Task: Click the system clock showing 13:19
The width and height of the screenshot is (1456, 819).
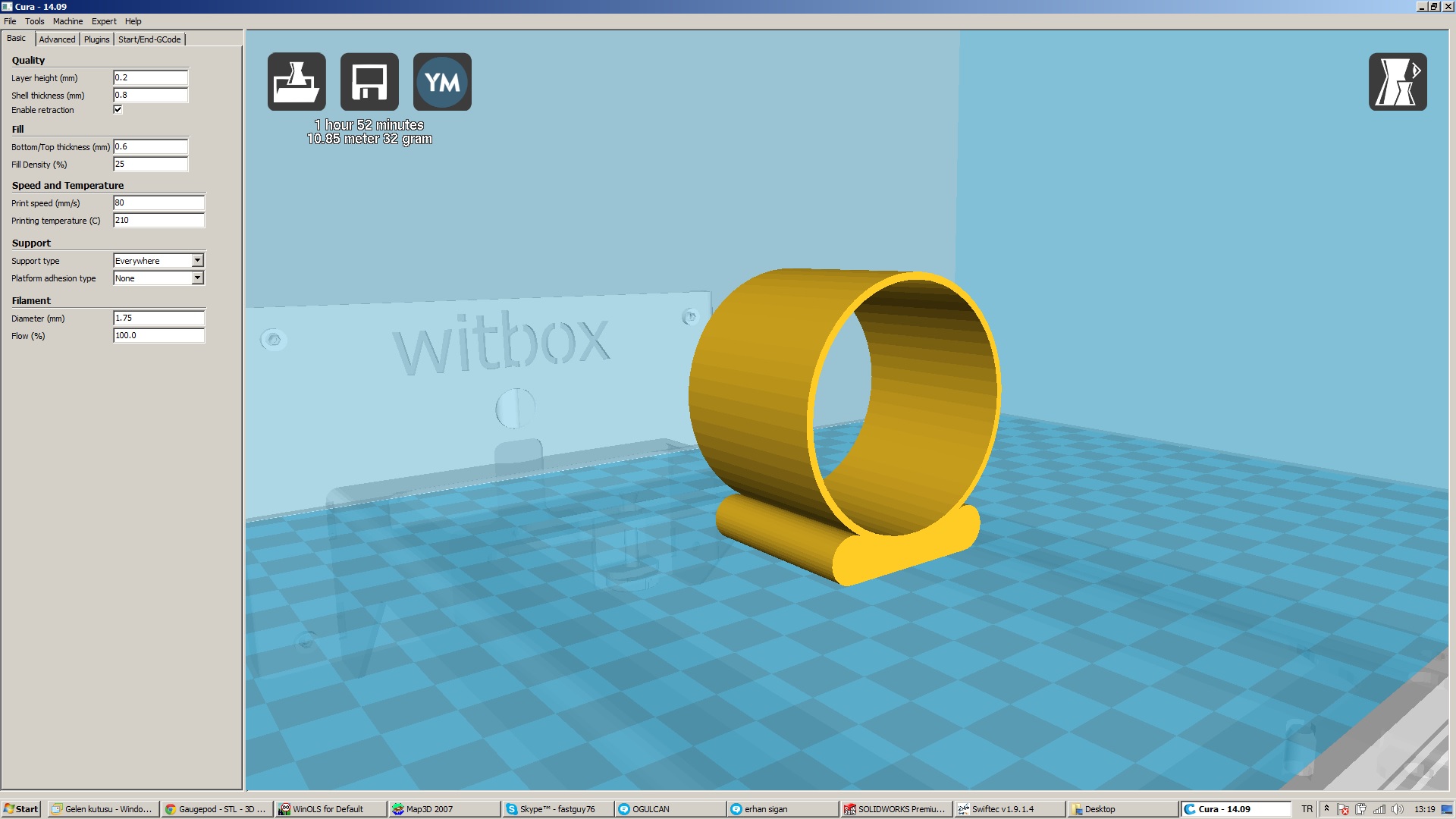Action: 1424,809
